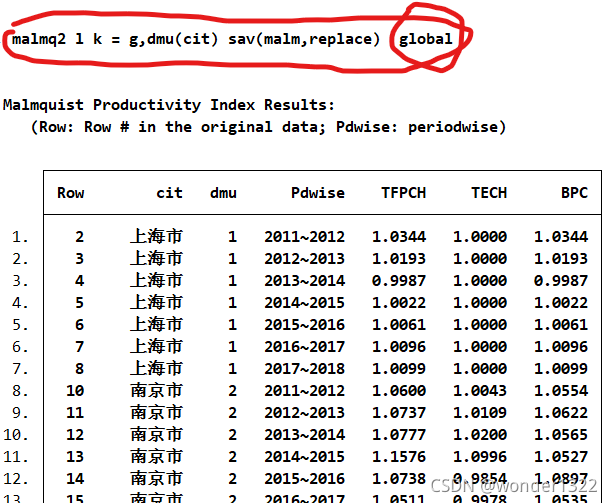The height and width of the screenshot is (503, 612).
Task: Click the BPC column header
Action: pos(575,193)
